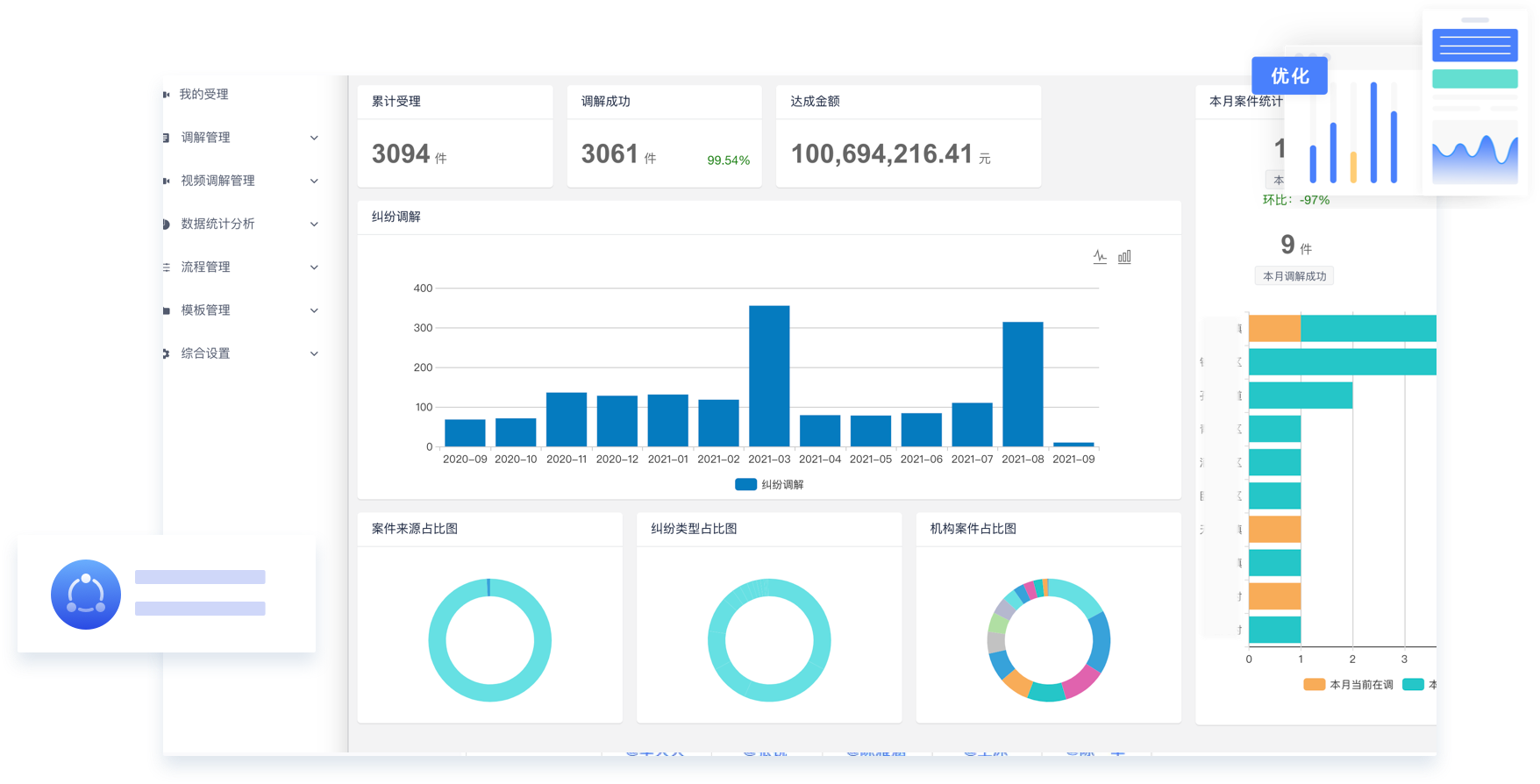Open the 数据统计分析 menu item
The image size is (1540, 784).
click(217, 225)
